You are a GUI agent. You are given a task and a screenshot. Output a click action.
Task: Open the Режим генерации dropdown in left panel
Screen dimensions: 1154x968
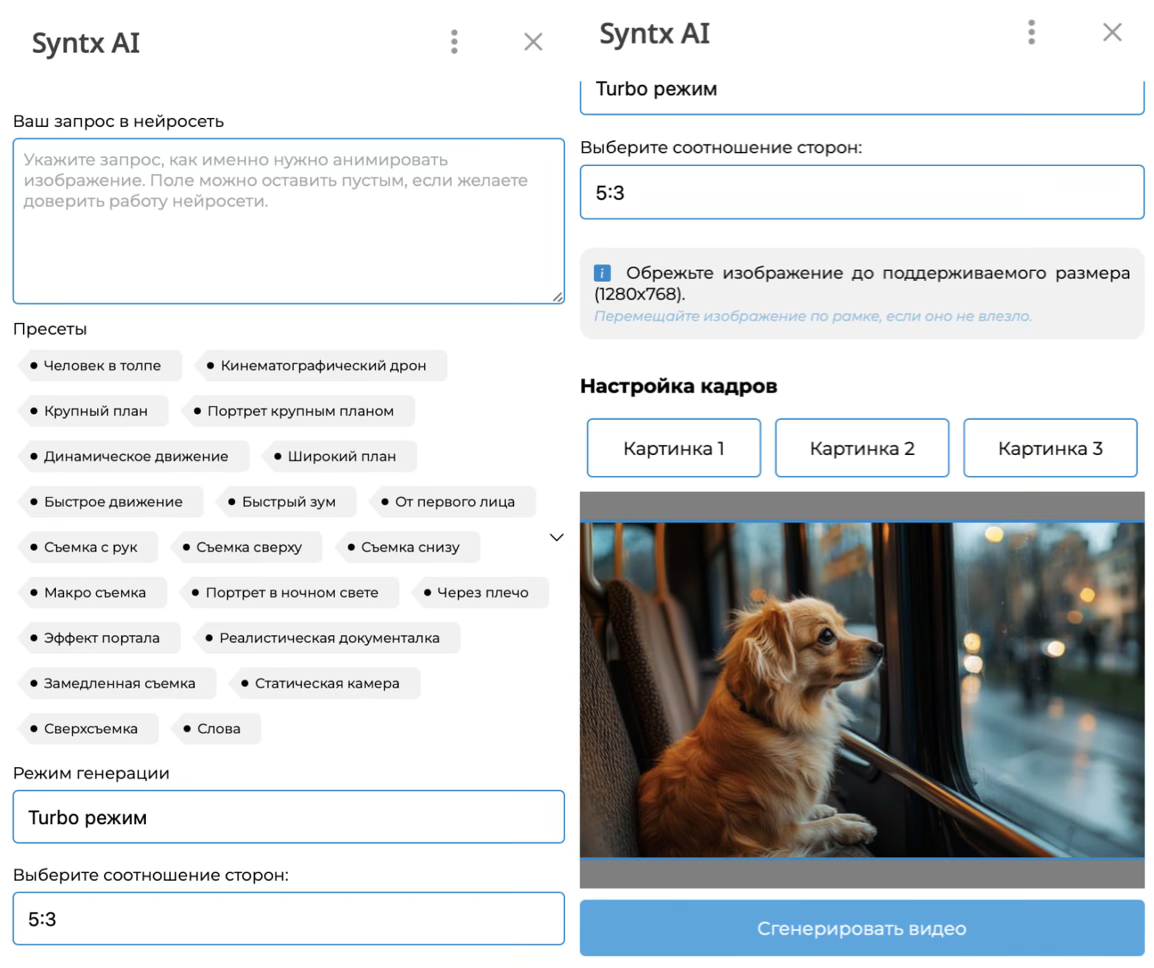(x=288, y=817)
